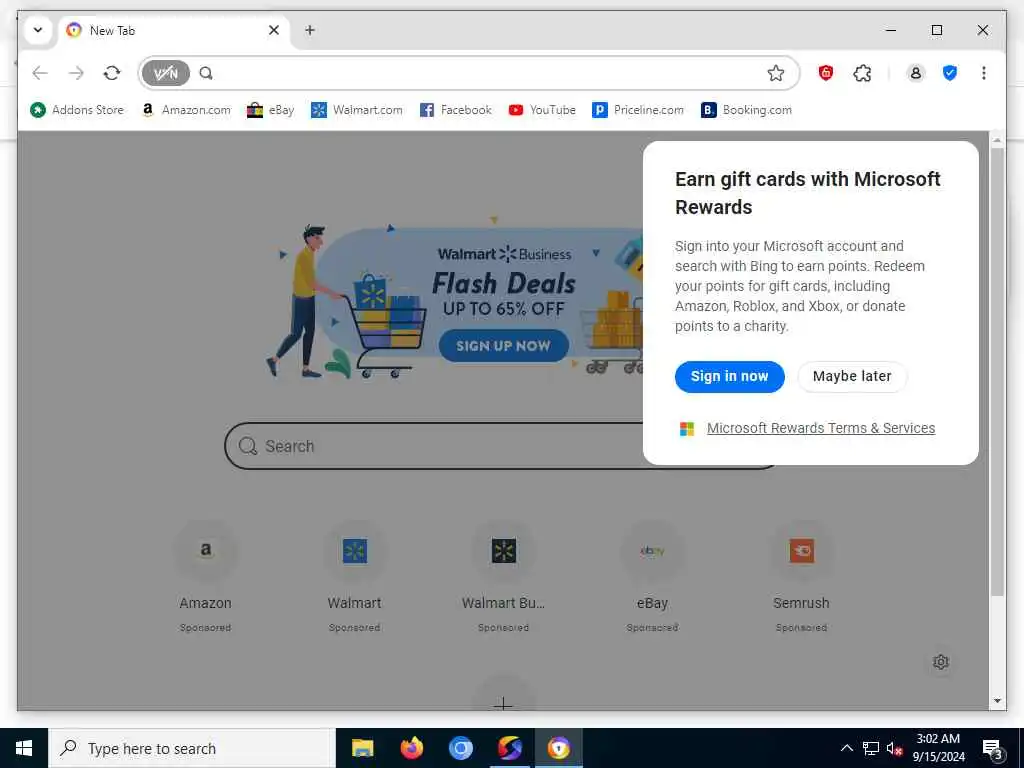The height and width of the screenshot is (768, 1024).
Task: Click Maybe later button
Action: pos(852,377)
